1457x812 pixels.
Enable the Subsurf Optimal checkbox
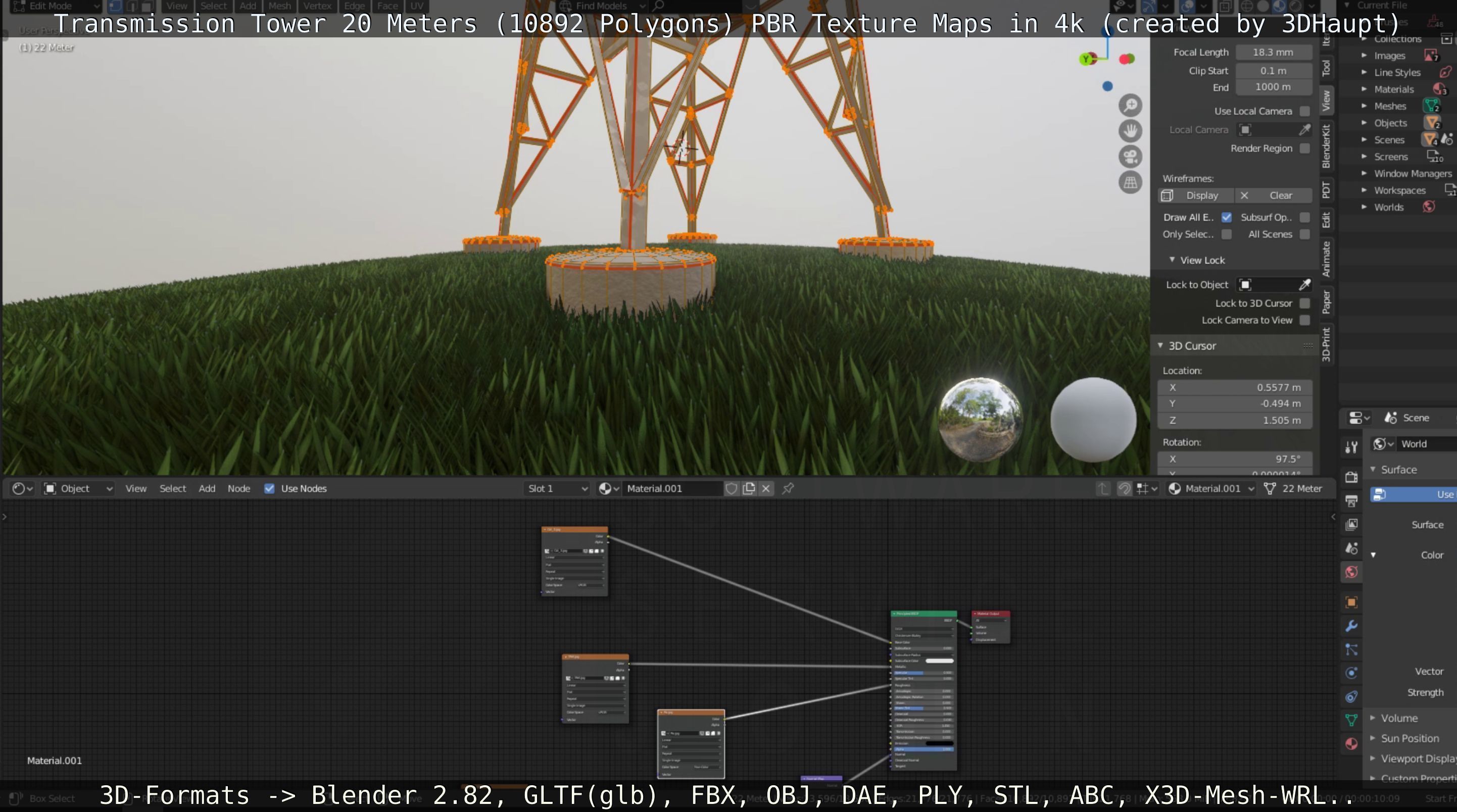[1304, 217]
